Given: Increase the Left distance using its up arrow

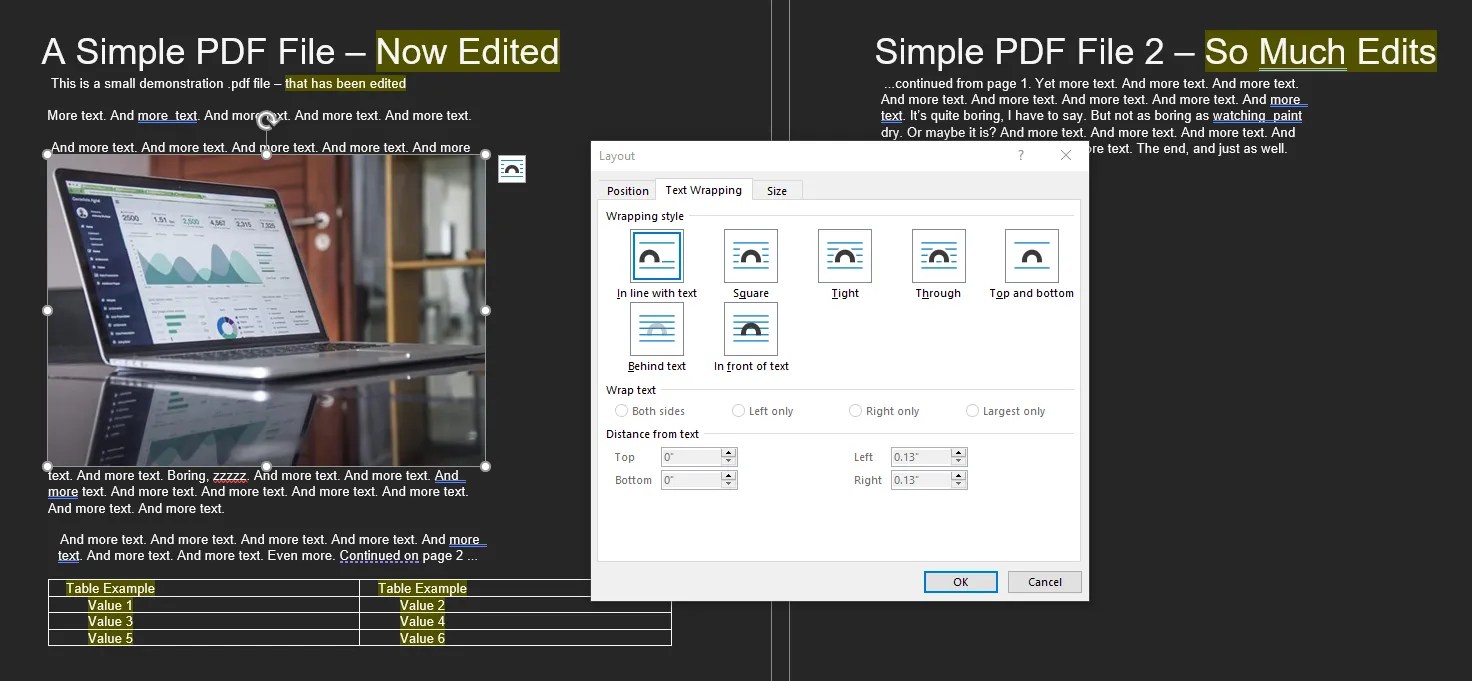Looking at the screenshot, I should 958,452.
